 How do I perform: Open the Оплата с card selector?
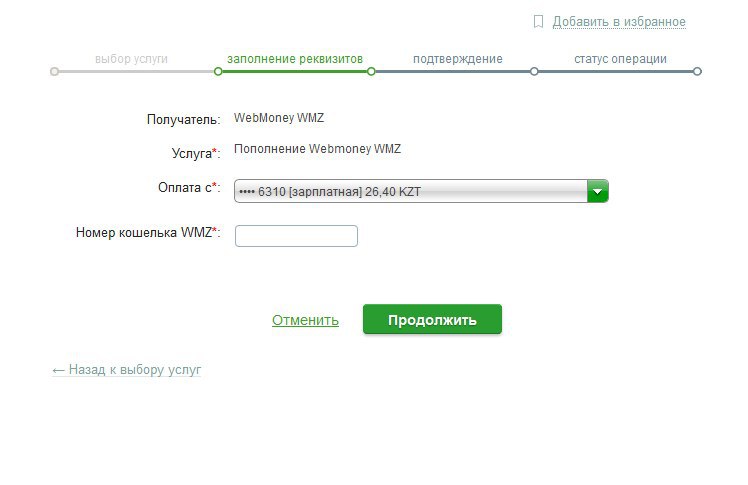point(421,191)
